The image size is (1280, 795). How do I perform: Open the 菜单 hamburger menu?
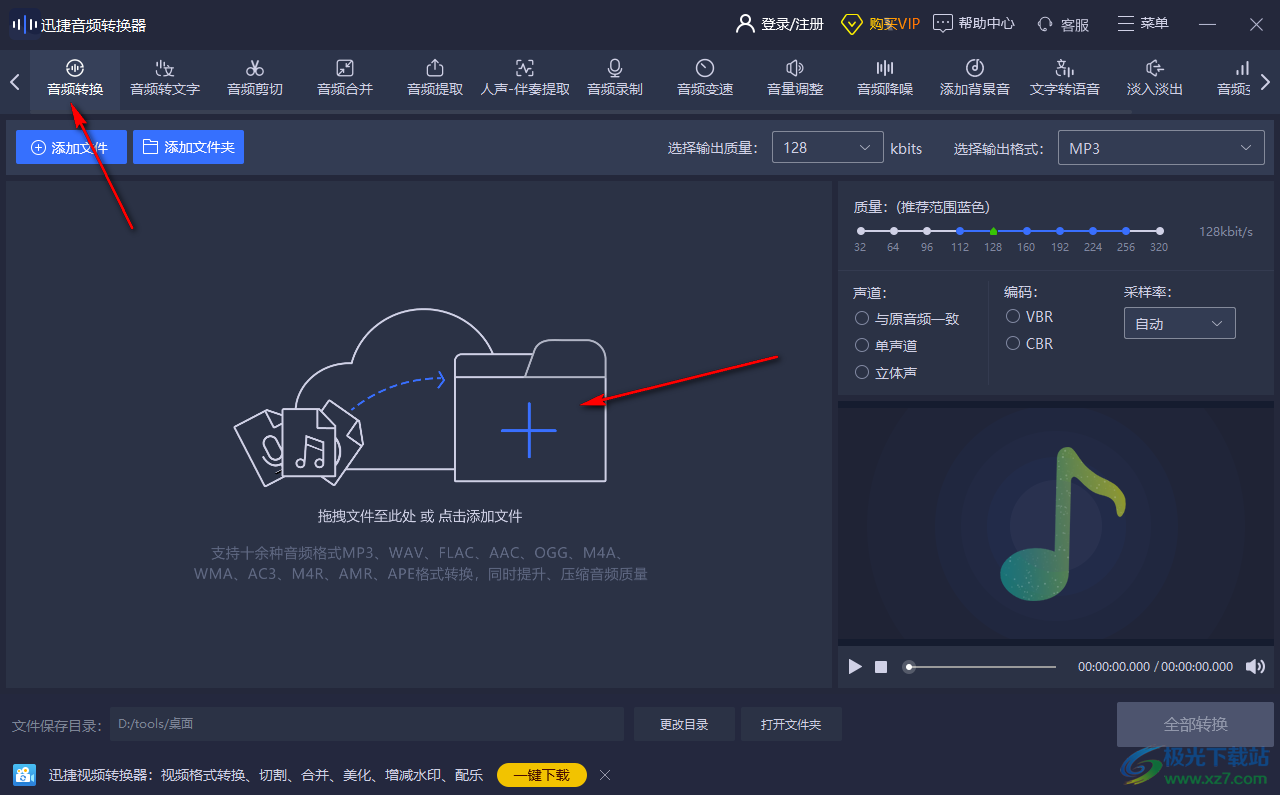pos(1143,24)
